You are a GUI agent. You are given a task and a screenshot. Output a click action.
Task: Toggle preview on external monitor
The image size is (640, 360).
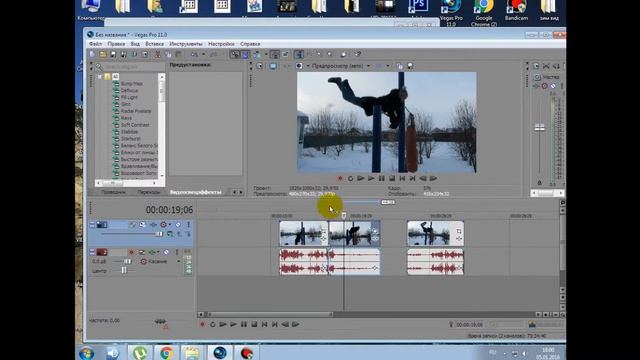tap(273, 66)
